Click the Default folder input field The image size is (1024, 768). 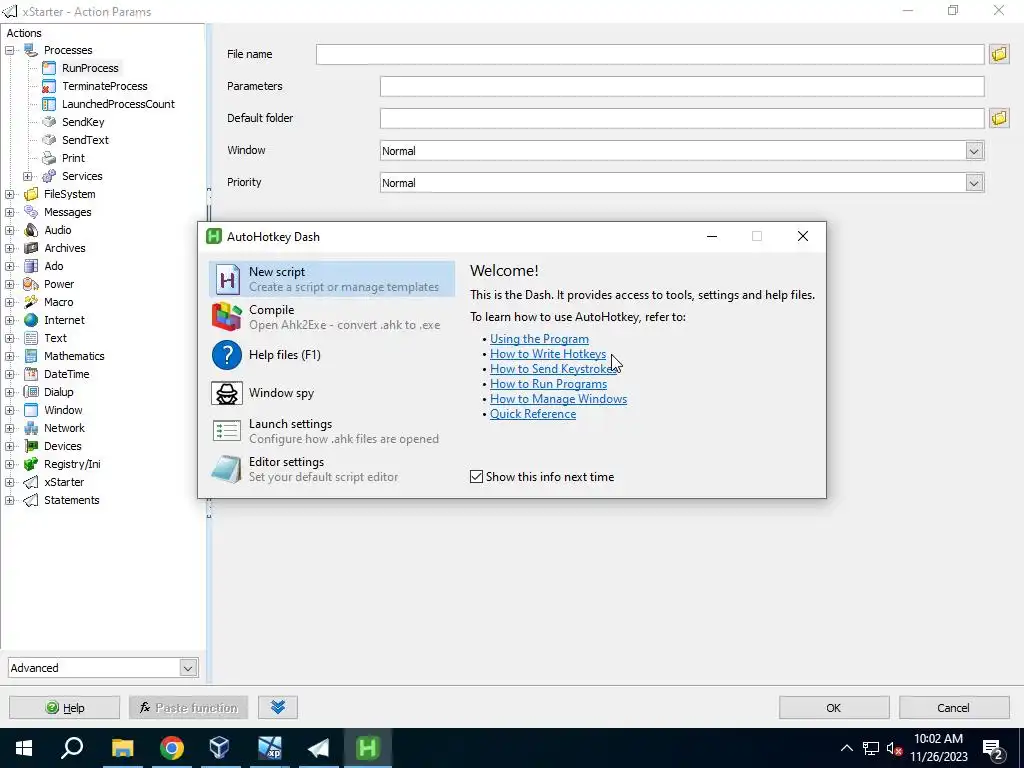682,118
